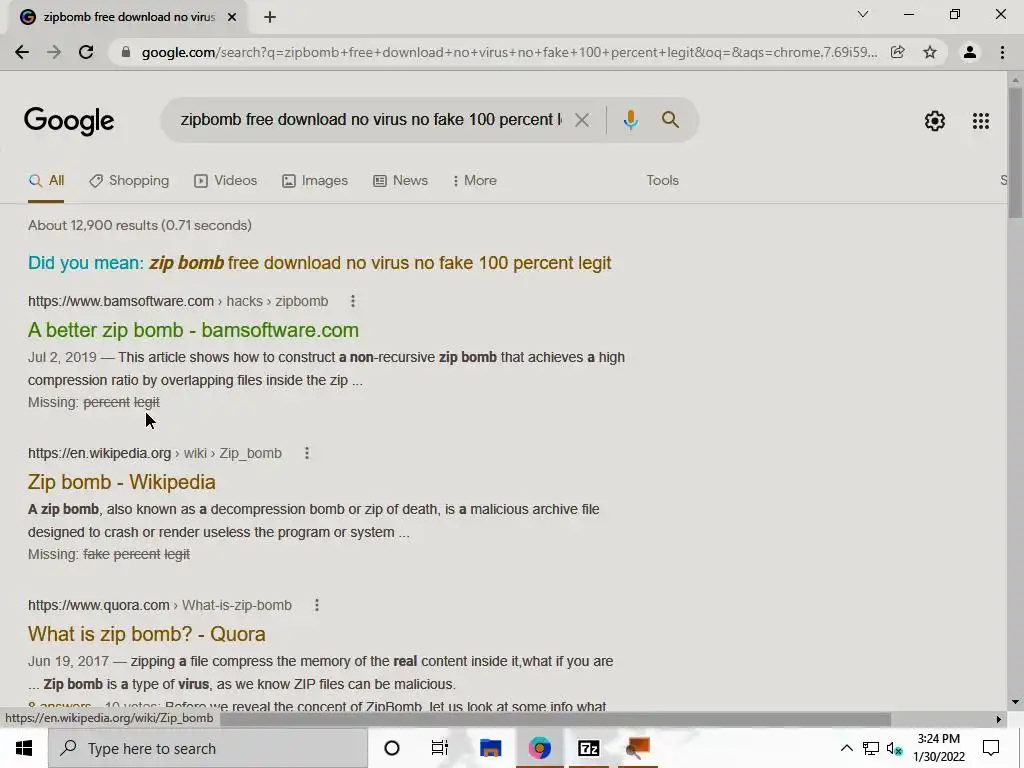Go back using the browser back arrow
The height and width of the screenshot is (768, 1024).
coord(22,52)
